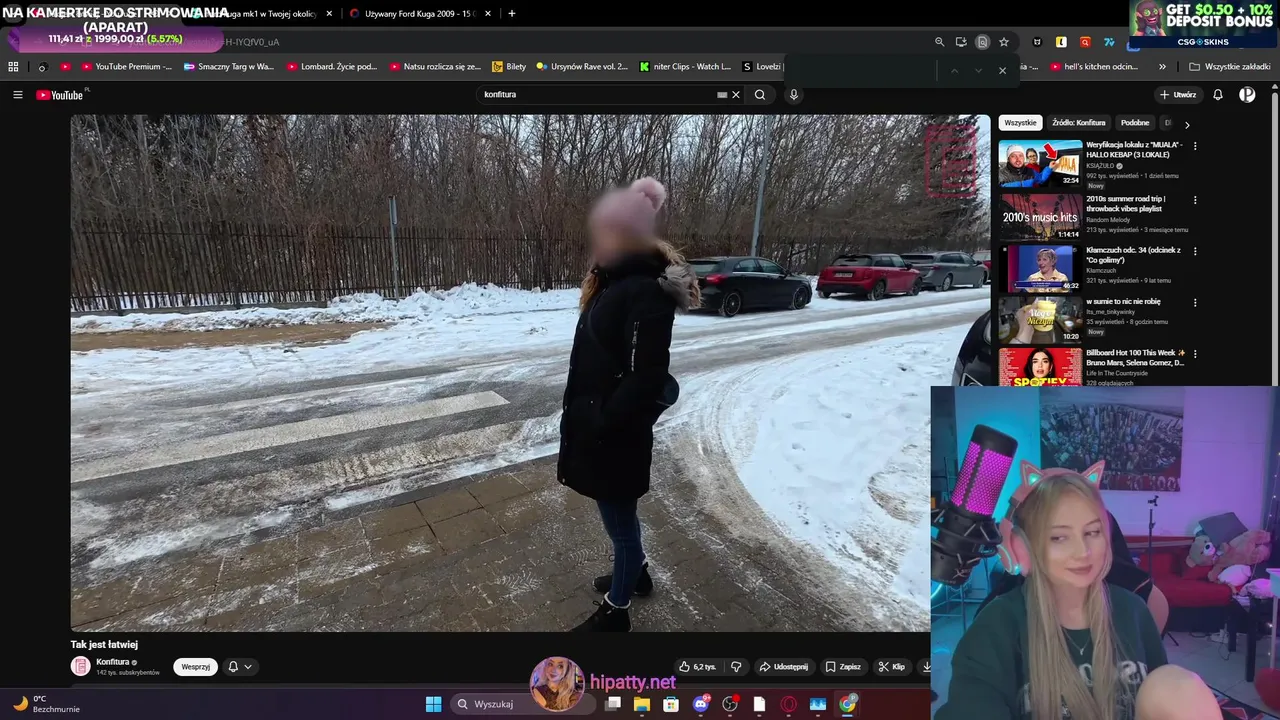The height and width of the screenshot is (720, 1280).
Task: Open the YouTube guide hamburger menu
Action: 18,95
